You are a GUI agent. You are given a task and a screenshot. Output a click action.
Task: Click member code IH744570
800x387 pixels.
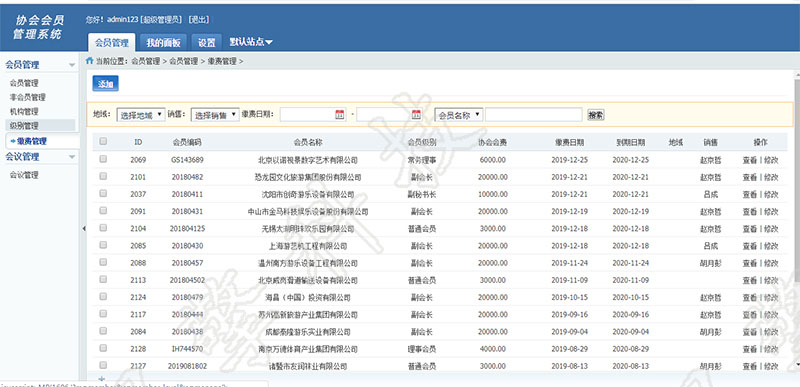point(187,349)
